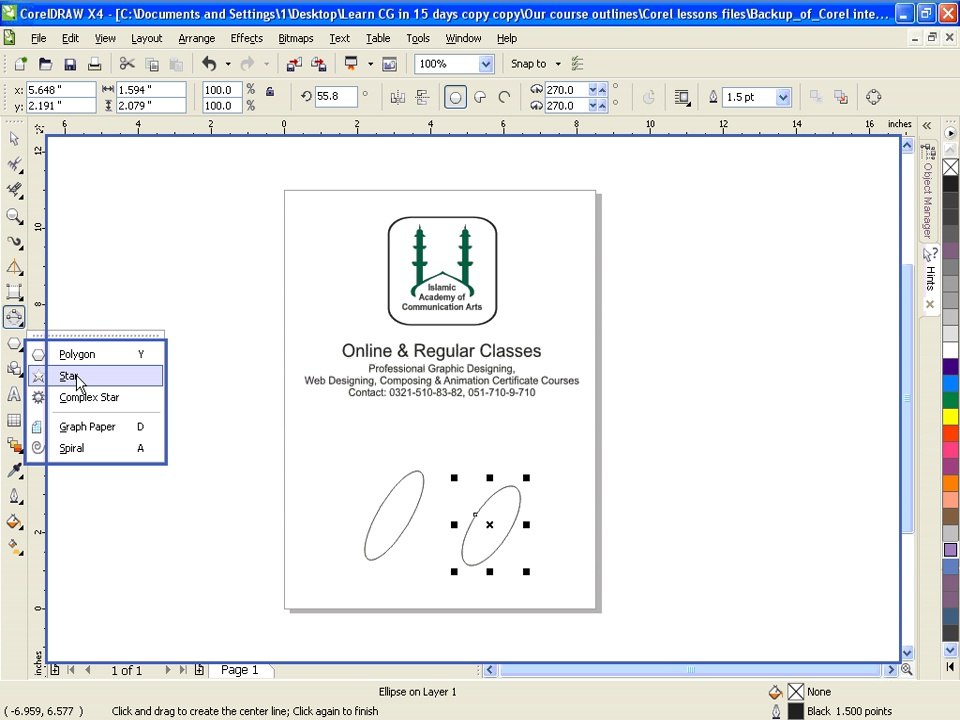Expand the application launcher arrow
Image resolution: width=960 pixels, height=720 pixels.
point(370,64)
